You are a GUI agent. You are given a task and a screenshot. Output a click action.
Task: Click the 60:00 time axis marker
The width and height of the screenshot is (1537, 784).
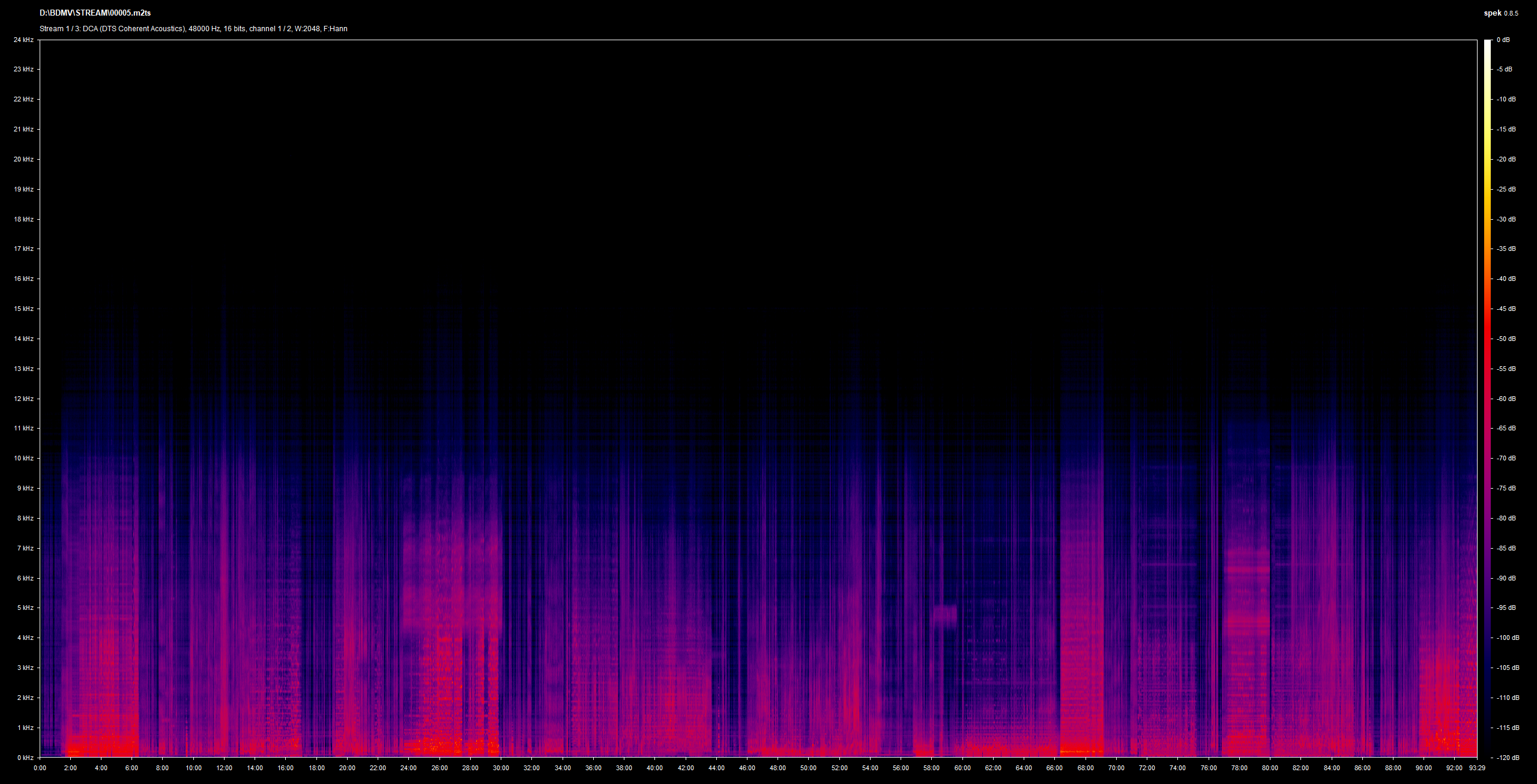[x=962, y=768]
